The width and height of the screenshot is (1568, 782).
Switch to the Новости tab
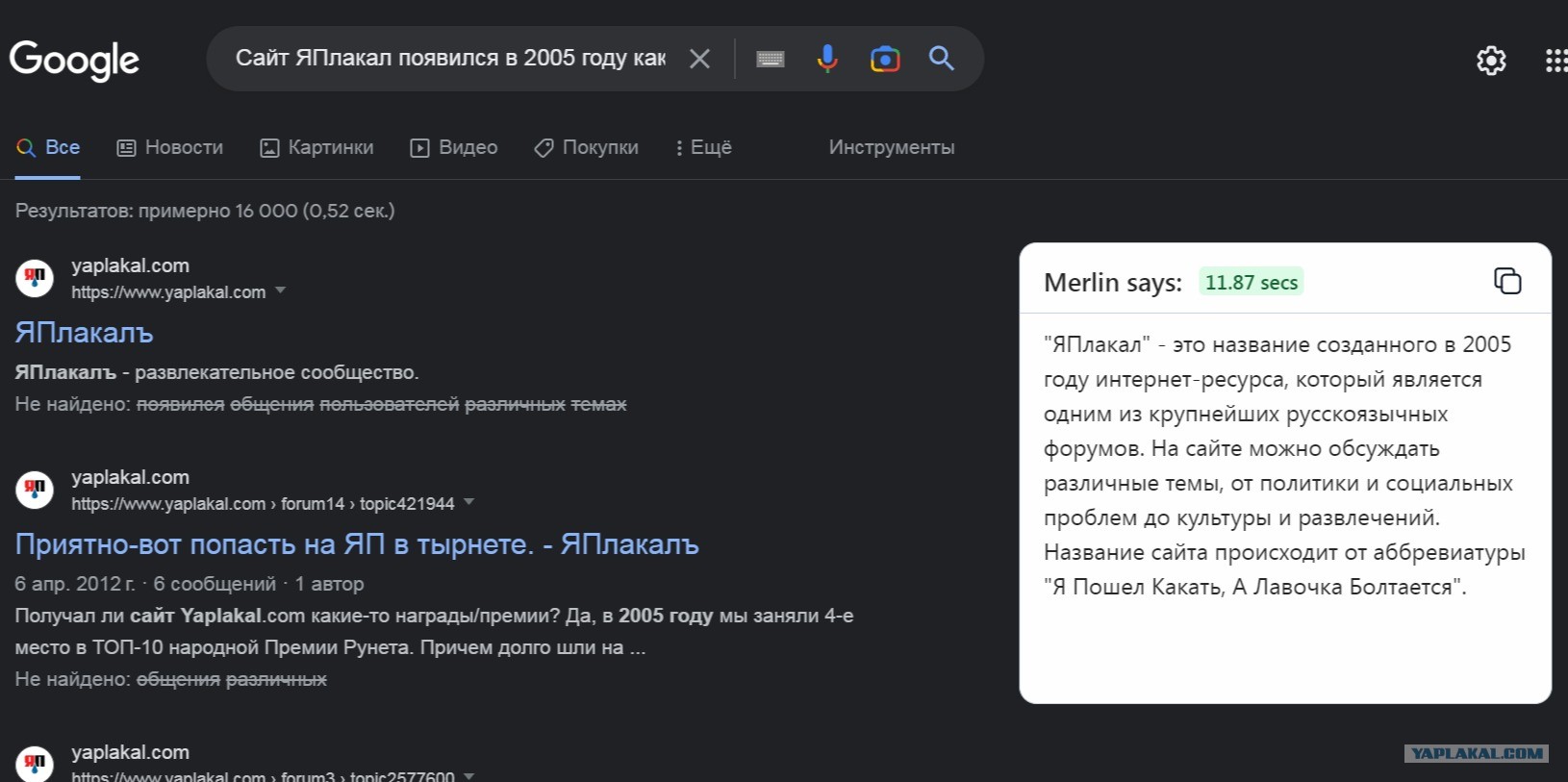coord(170,147)
